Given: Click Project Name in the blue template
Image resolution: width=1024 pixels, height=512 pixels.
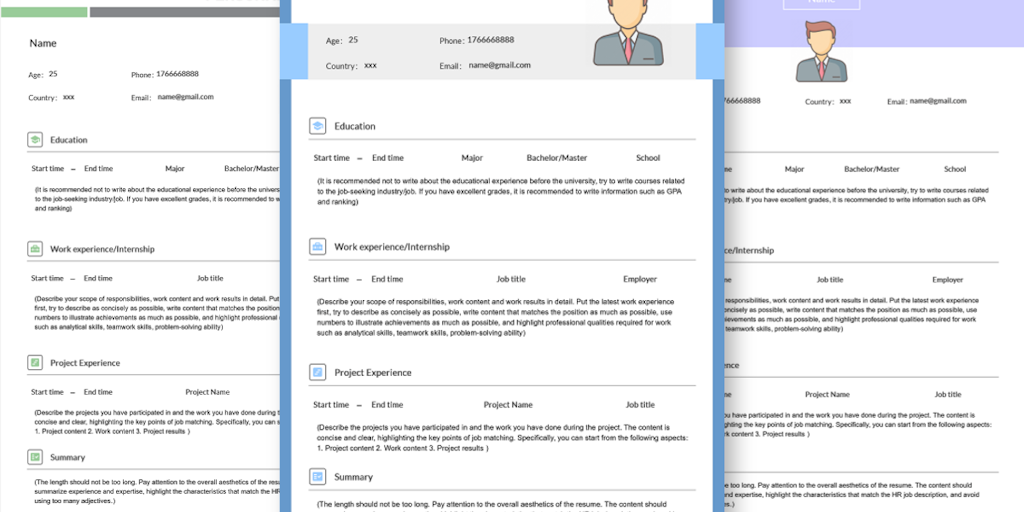Looking at the screenshot, I should tap(508, 405).
